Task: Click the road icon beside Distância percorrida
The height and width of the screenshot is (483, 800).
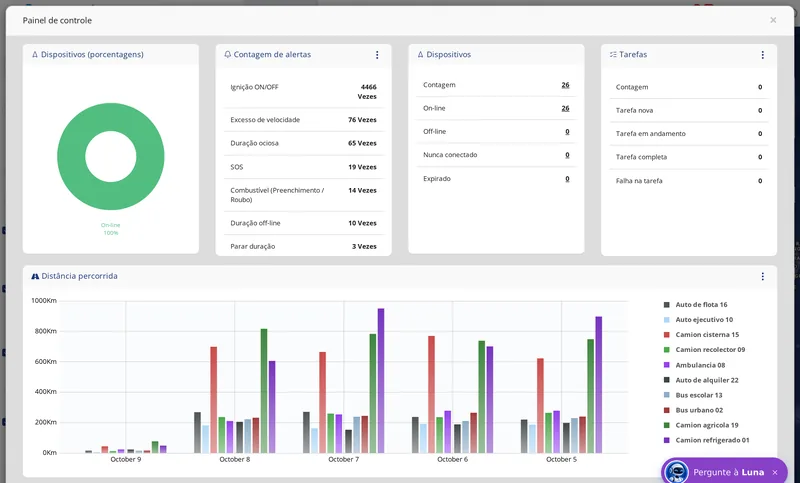Action: (x=35, y=276)
